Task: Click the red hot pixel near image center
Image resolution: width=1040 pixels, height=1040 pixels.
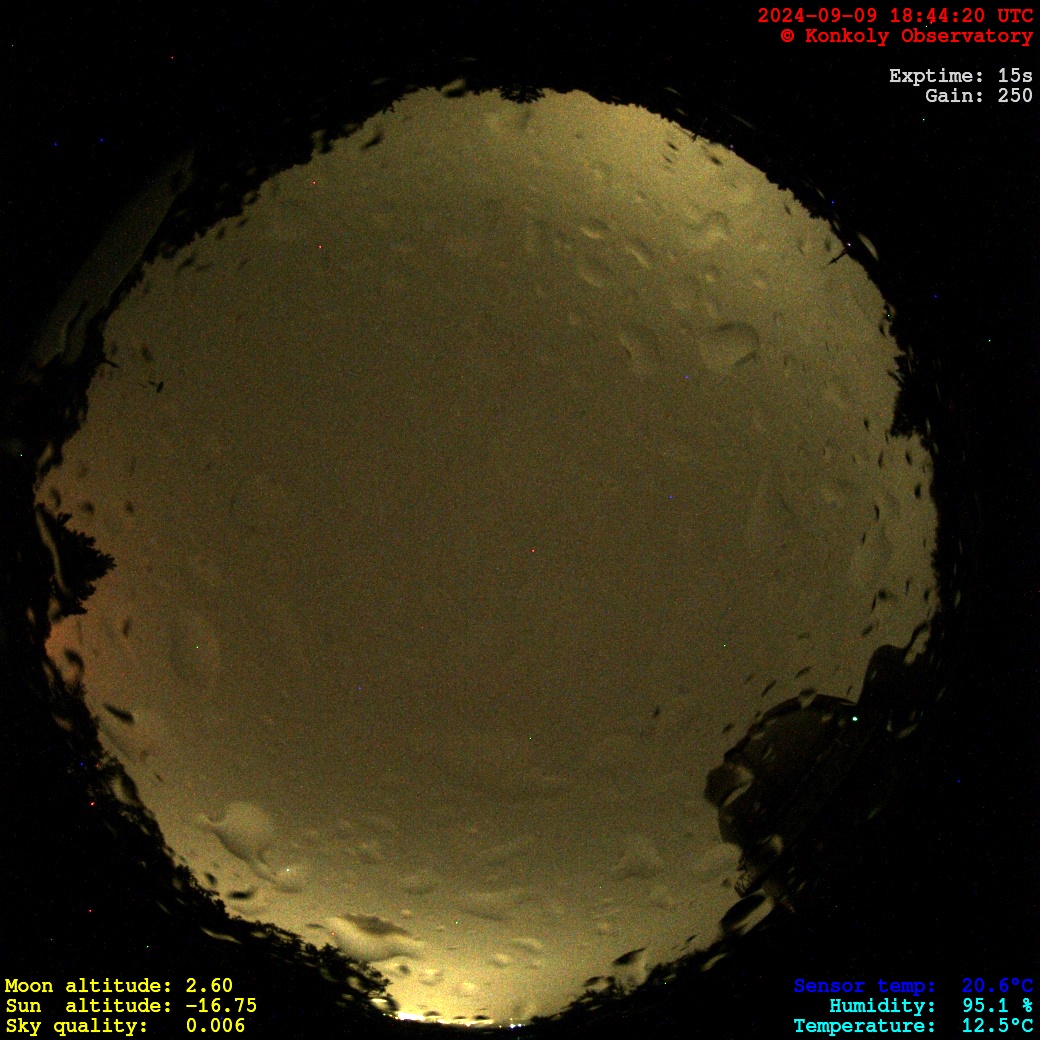Action: click(x=532, y=550)
